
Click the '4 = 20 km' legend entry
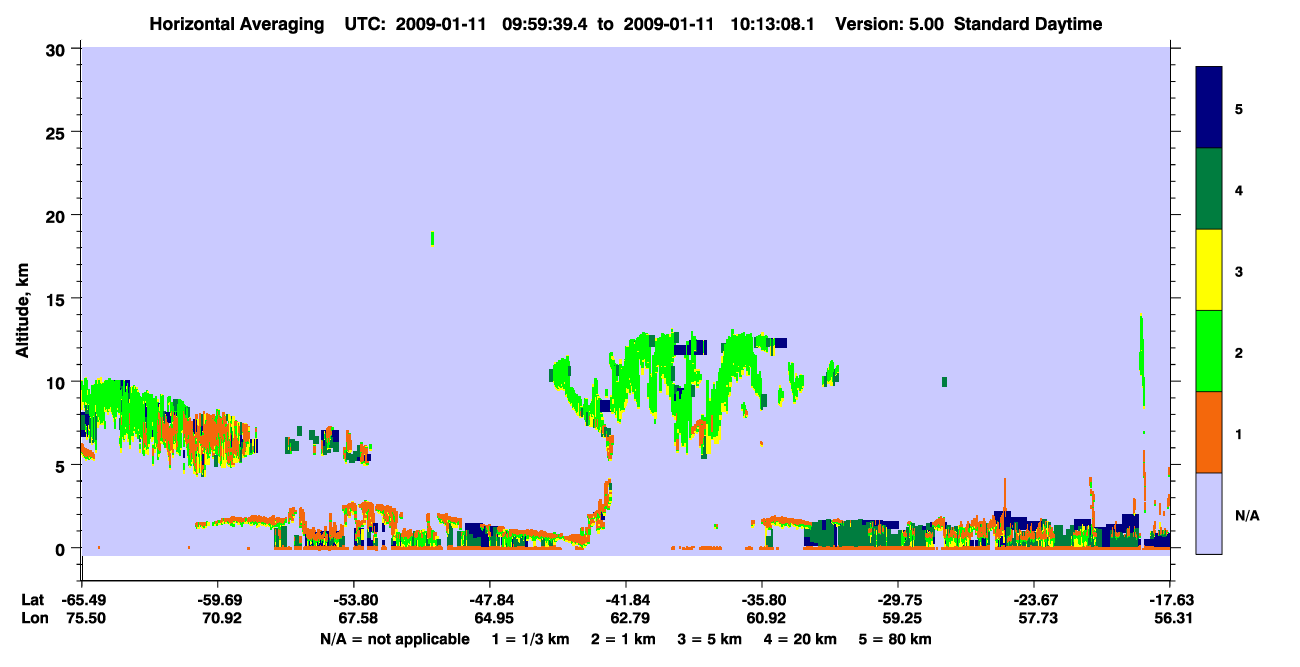799,639
